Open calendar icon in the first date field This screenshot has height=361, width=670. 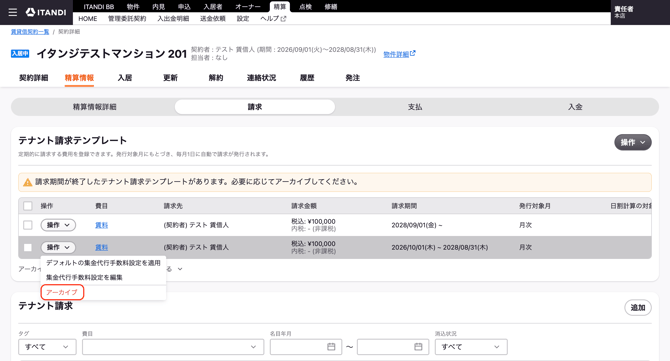(331, 346)
